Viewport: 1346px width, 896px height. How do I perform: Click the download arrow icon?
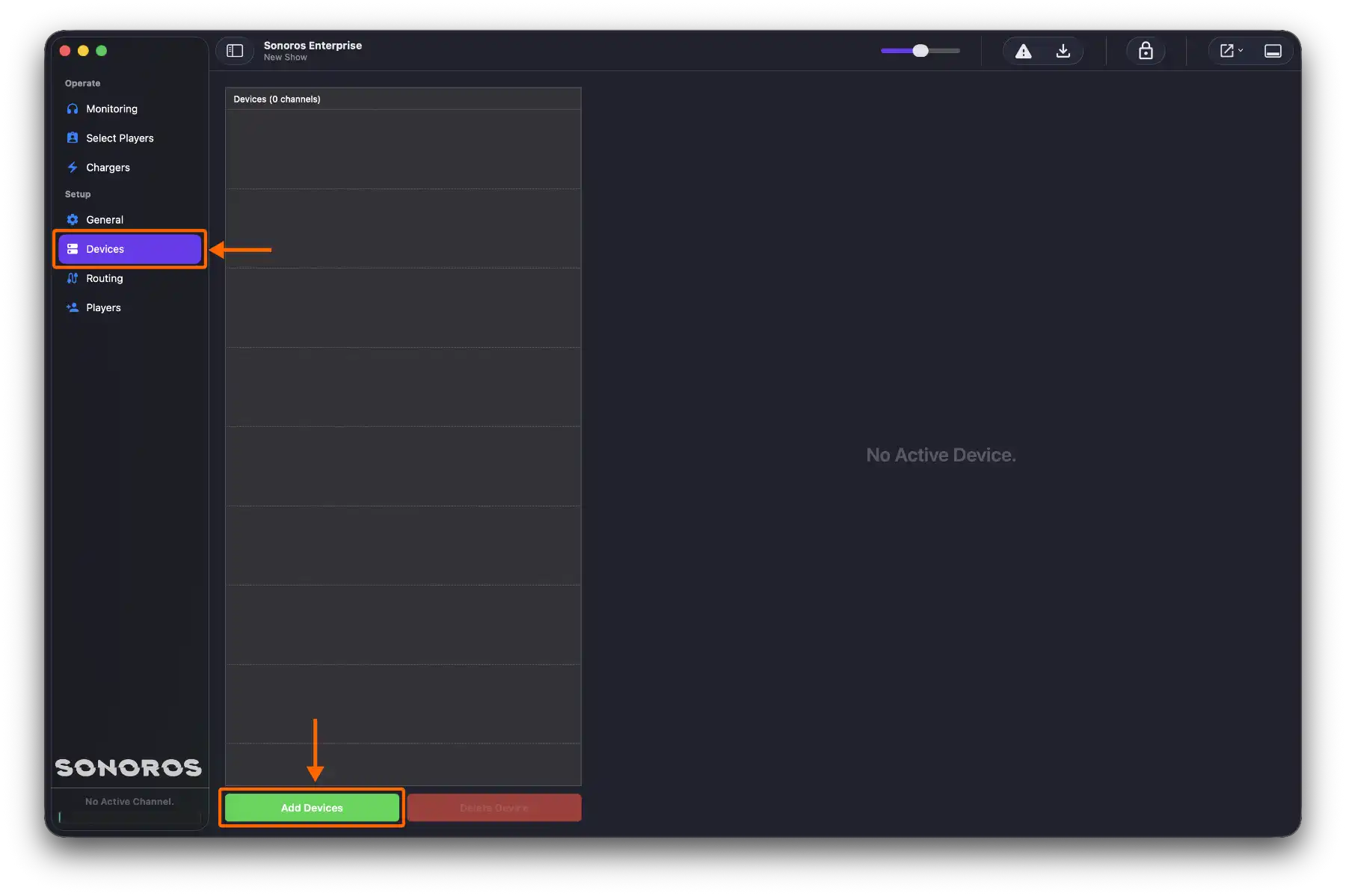1063,51
